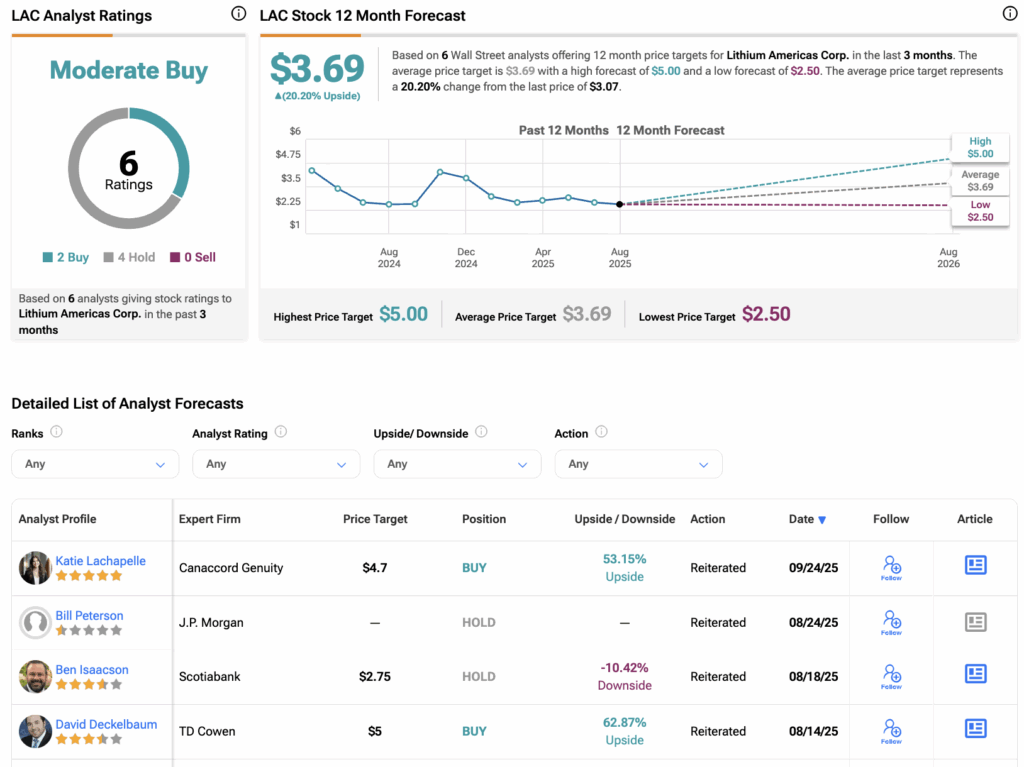Click the Lowest Price Target $2.50 value
Screen dimensions: 1024x767
click(766, 314)
